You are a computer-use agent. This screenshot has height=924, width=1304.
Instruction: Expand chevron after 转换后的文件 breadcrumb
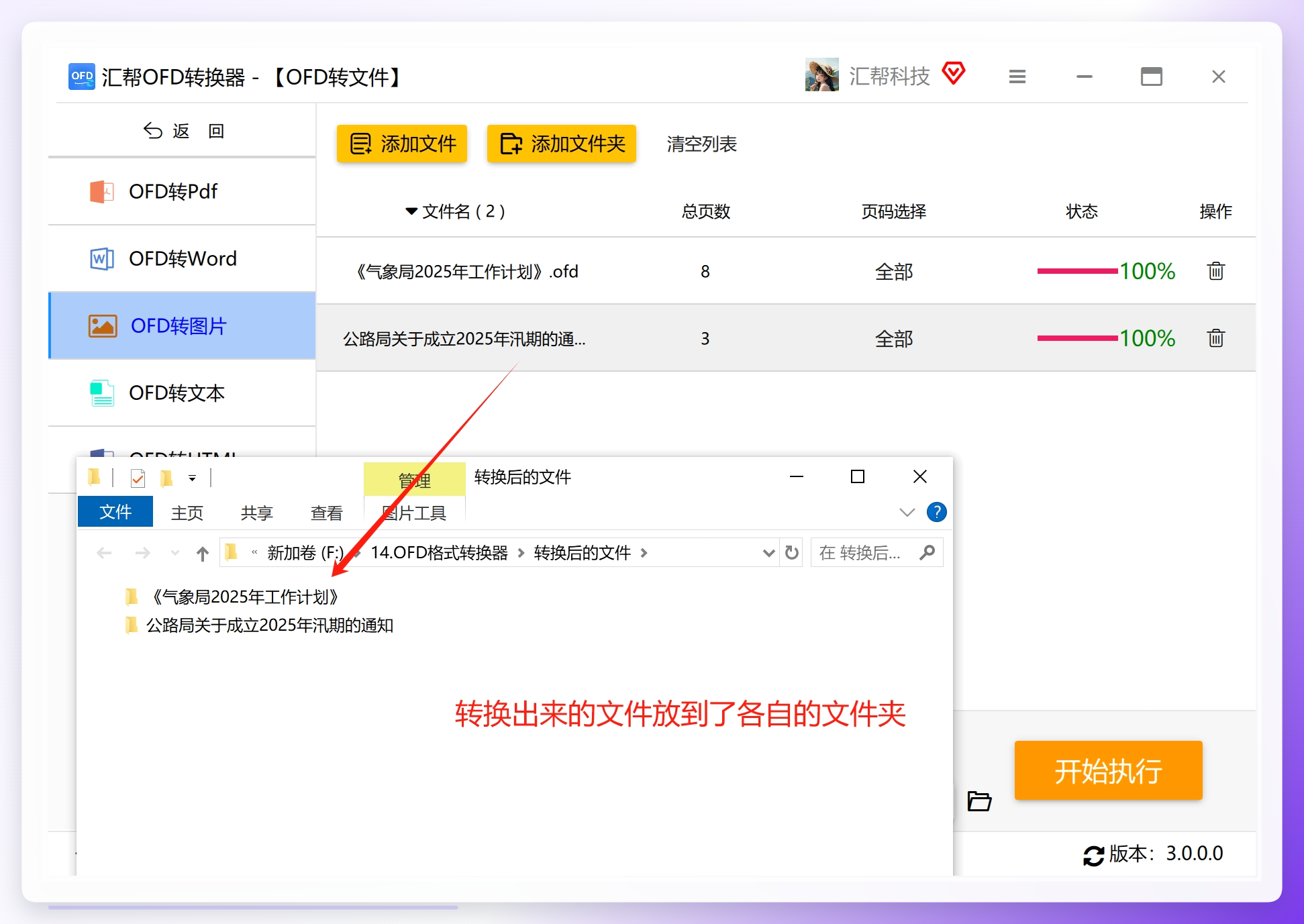[644, 553]
